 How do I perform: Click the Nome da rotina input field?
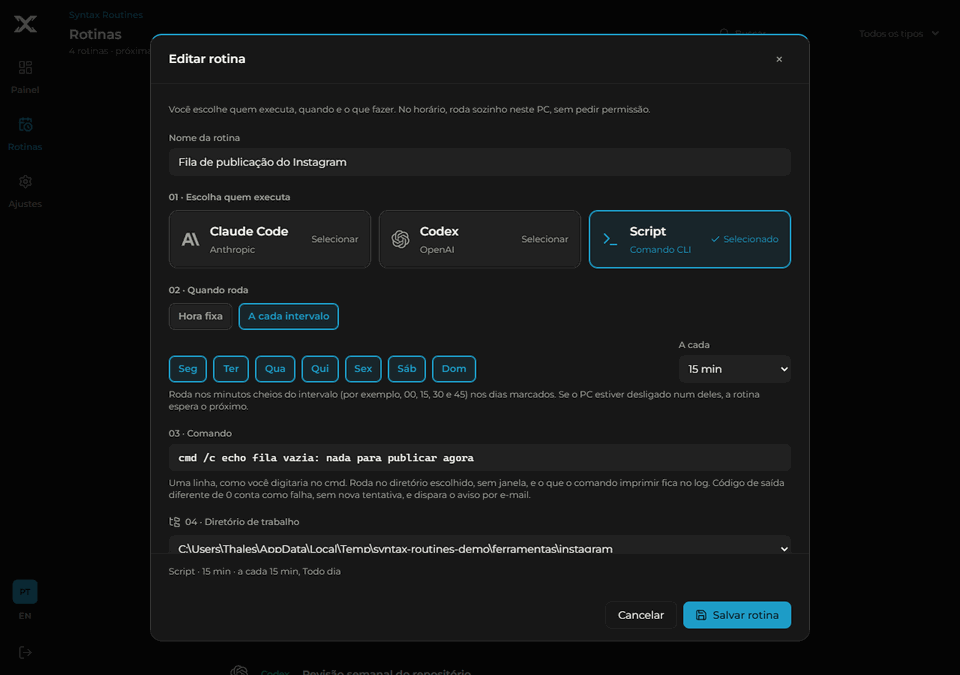[479, 162]
